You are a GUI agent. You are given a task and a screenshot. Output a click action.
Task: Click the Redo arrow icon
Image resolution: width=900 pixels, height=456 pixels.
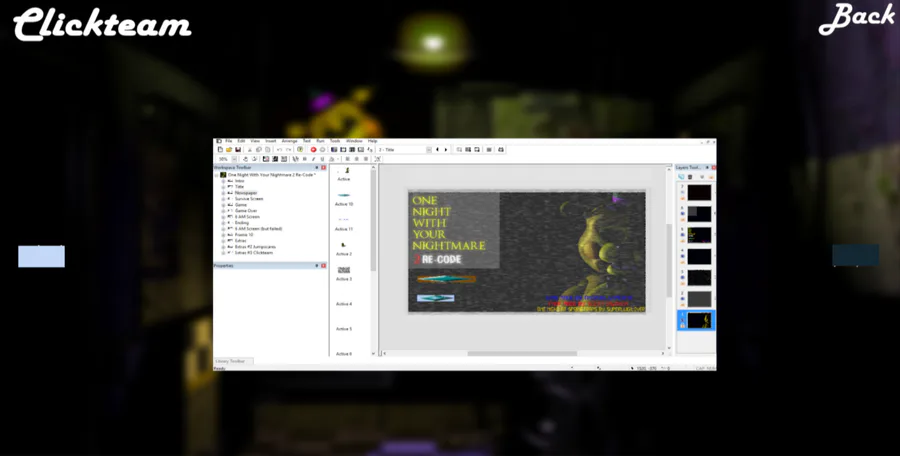[x=289, y=149]
